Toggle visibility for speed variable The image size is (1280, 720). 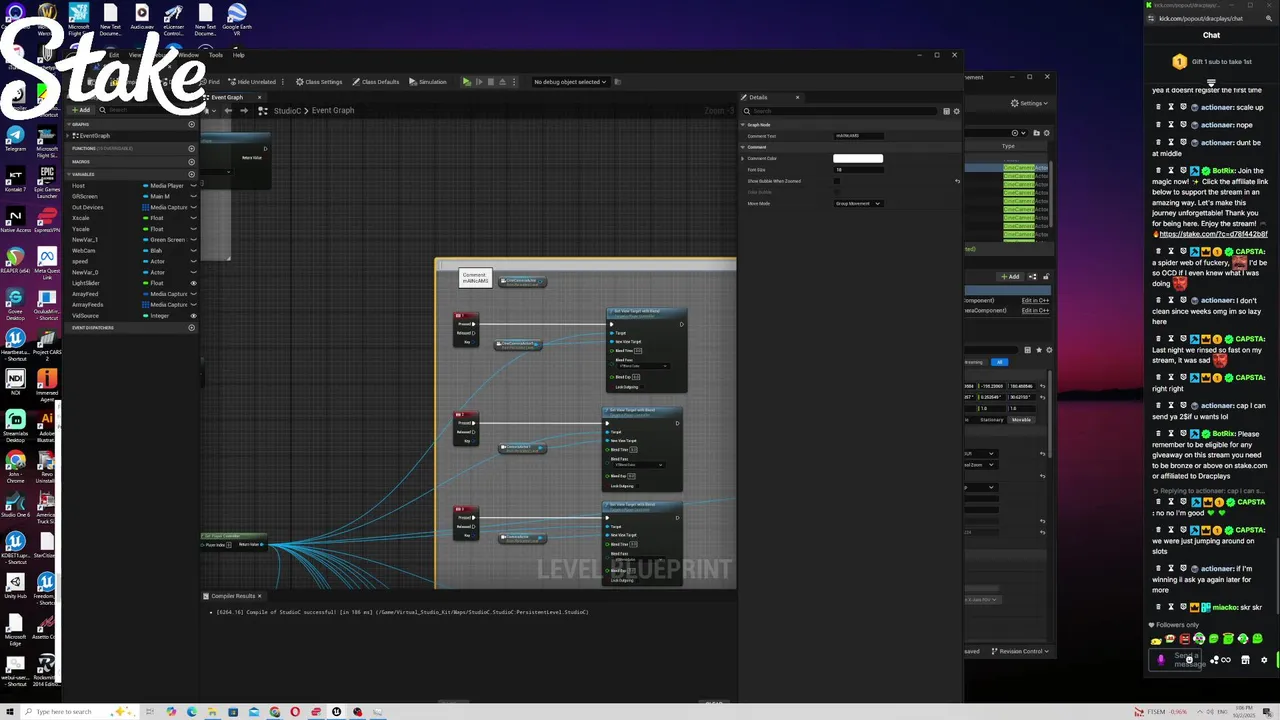[193, 261]
